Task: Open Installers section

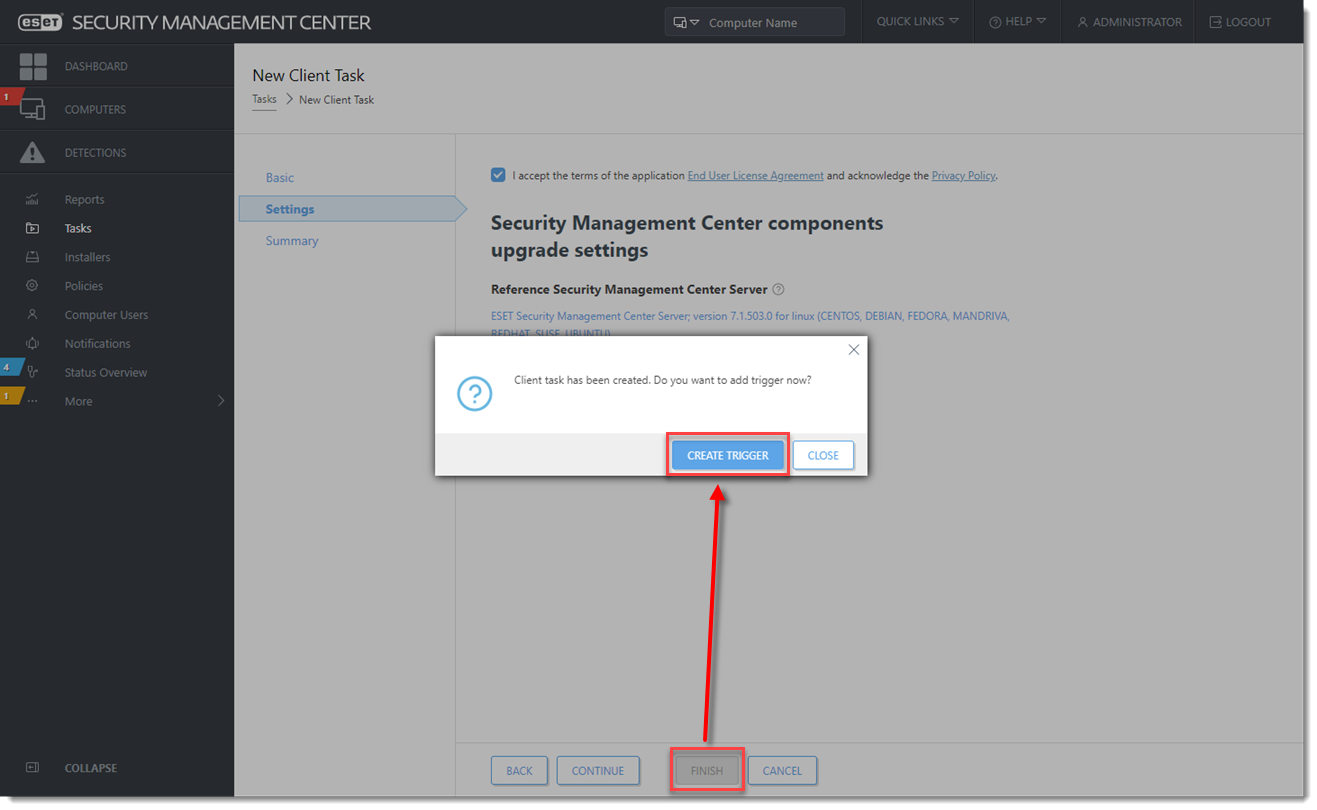Action: coord(87,257)
